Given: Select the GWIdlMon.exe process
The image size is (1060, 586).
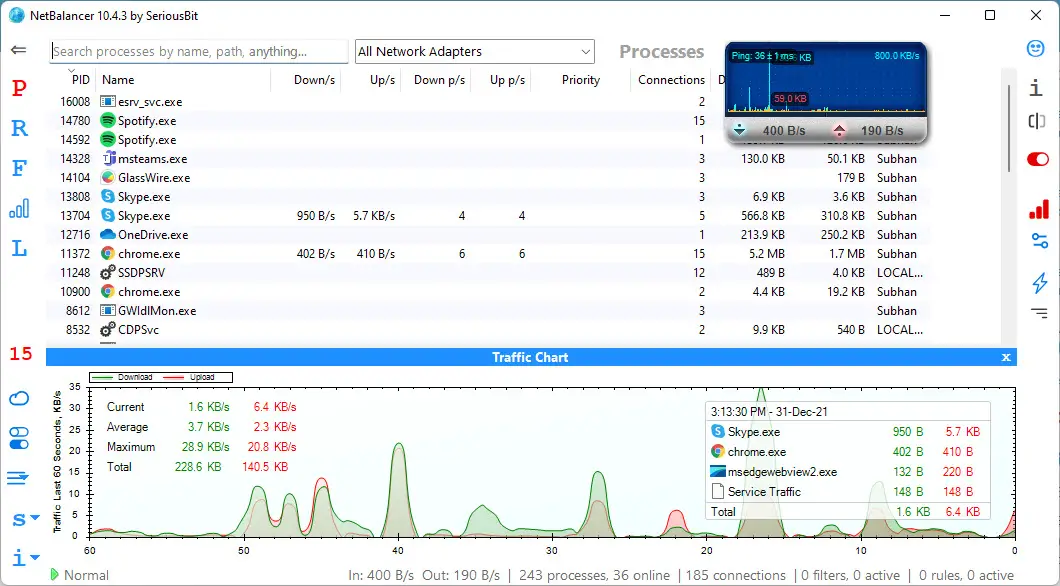Looking at the screenshot, I should (490, 310).
